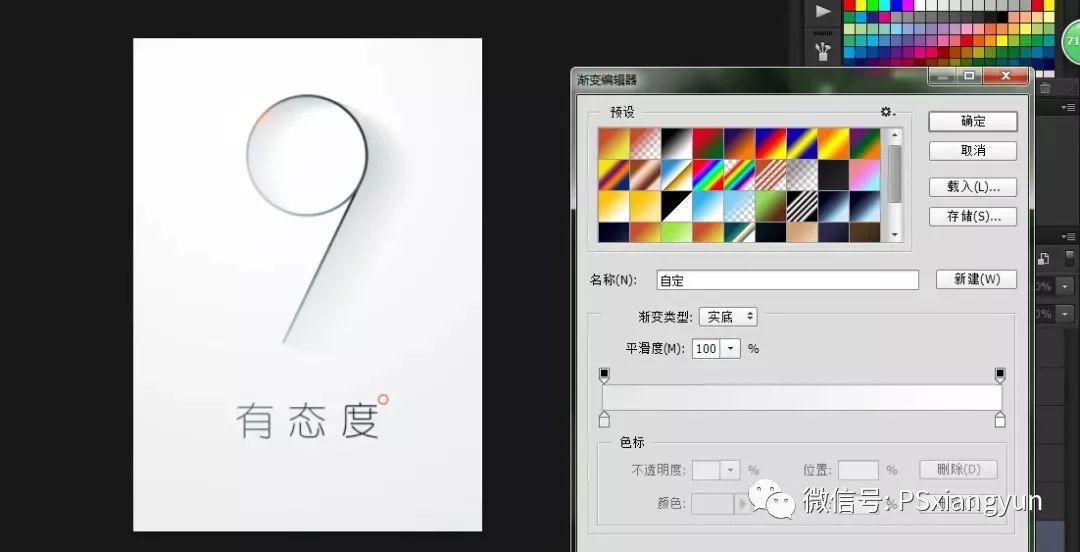Open the Actions panel play icon

point(823,11)
